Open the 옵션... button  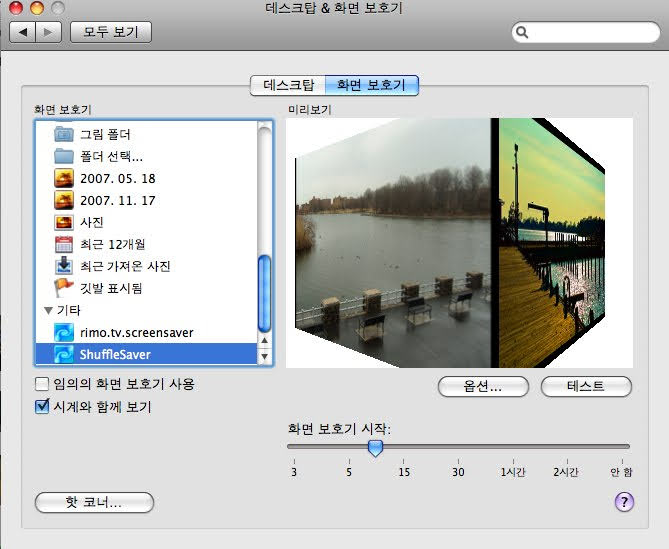click(x=483, y=386)
